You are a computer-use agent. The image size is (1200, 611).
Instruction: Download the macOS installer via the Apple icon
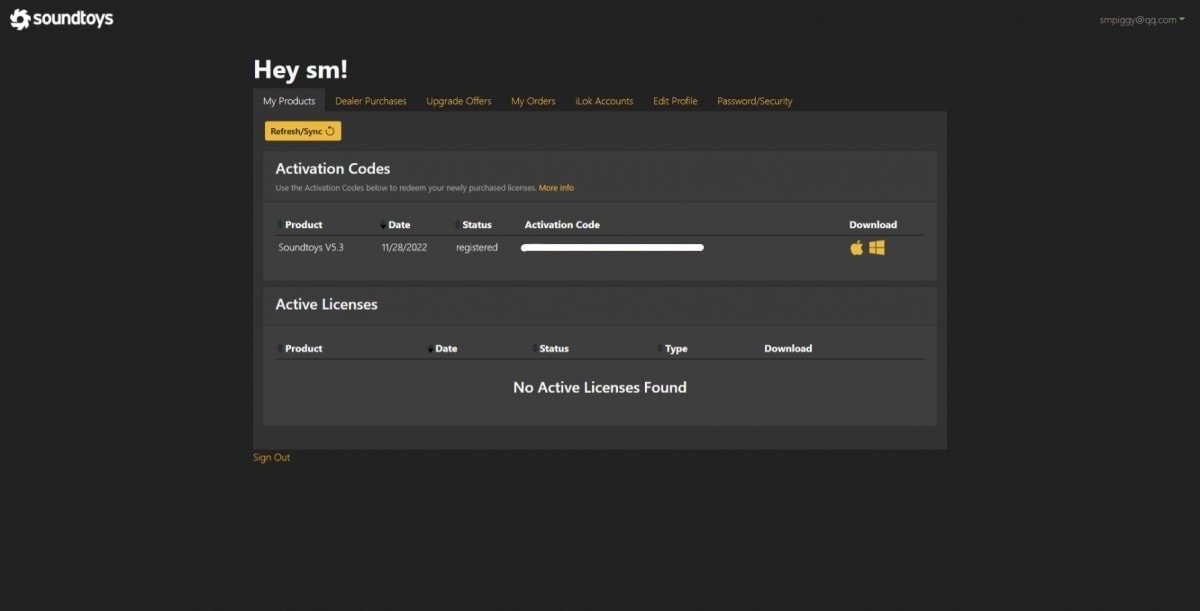tap(857, 248)
